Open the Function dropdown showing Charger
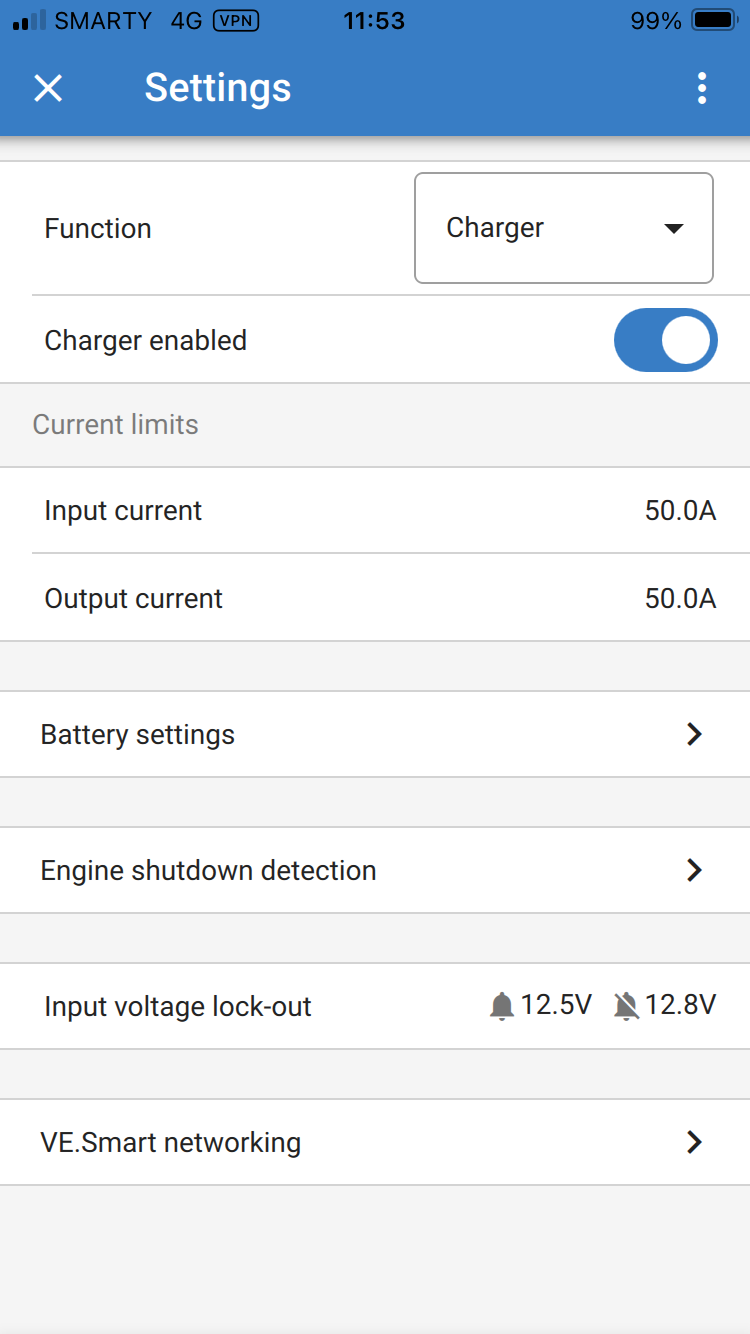 point(563,228)
